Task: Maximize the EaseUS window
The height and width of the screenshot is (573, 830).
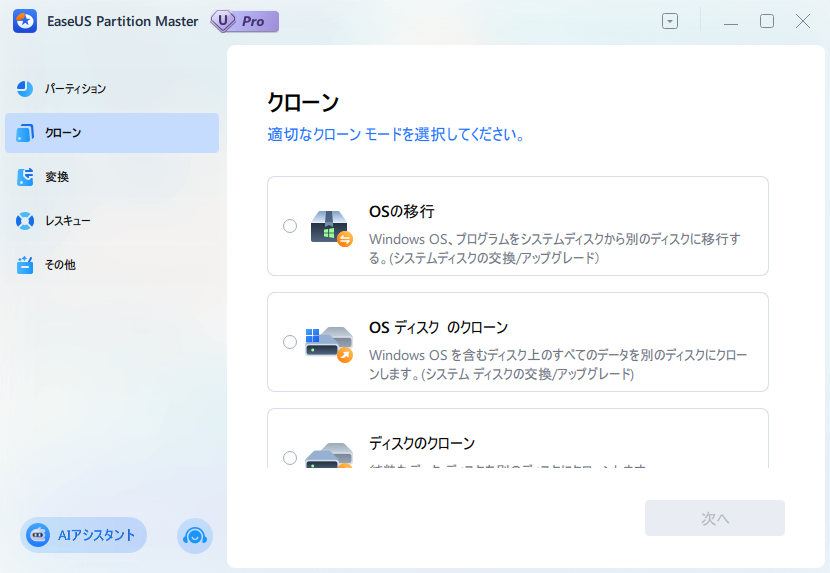Action: [x=766, y=21]
